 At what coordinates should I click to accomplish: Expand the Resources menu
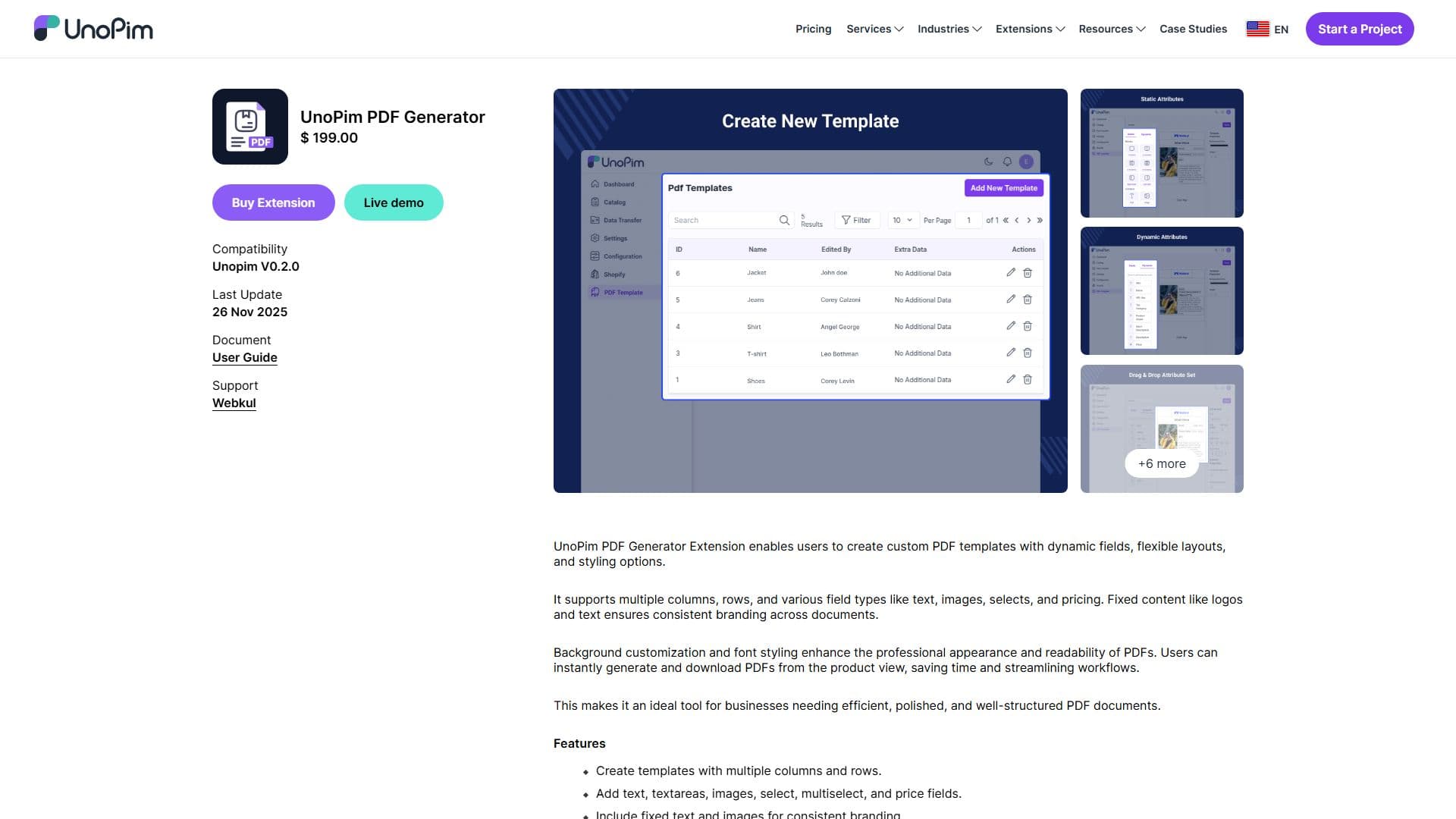tap(1112, 29)
